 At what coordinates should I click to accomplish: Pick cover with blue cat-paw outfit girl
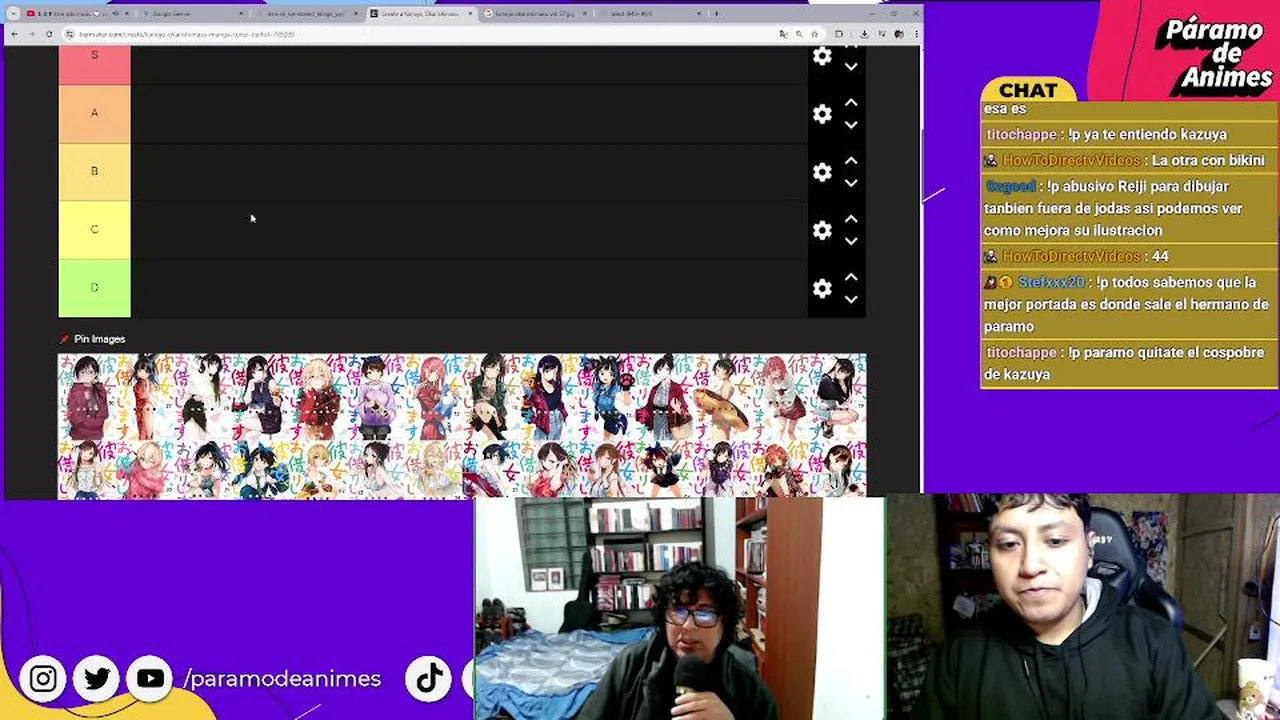pos(606,397)
